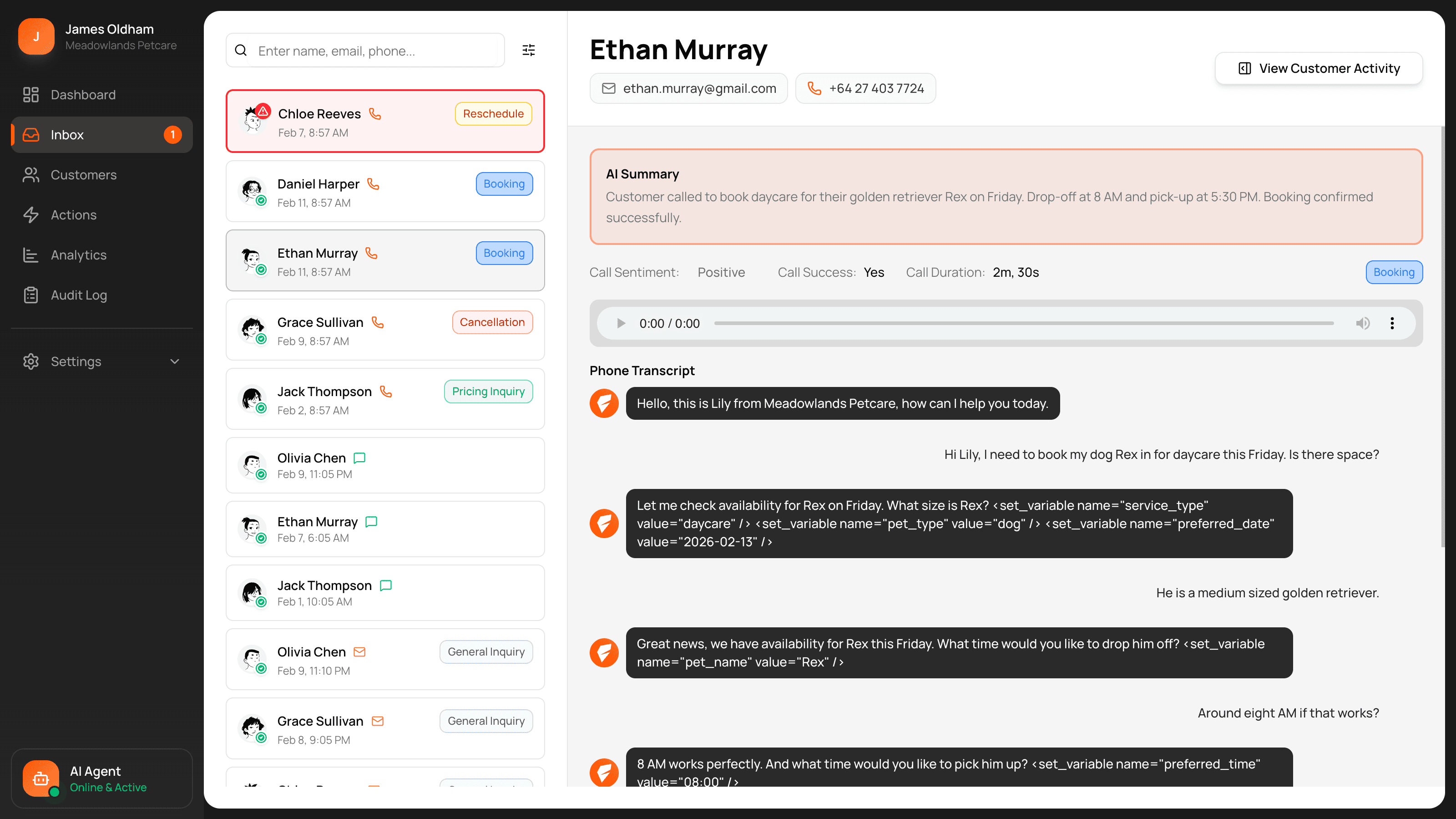Image resolution: width=1456 pixels, height=819 pixels.
Task: Click View Customer Activity button
Action: 1319,68
